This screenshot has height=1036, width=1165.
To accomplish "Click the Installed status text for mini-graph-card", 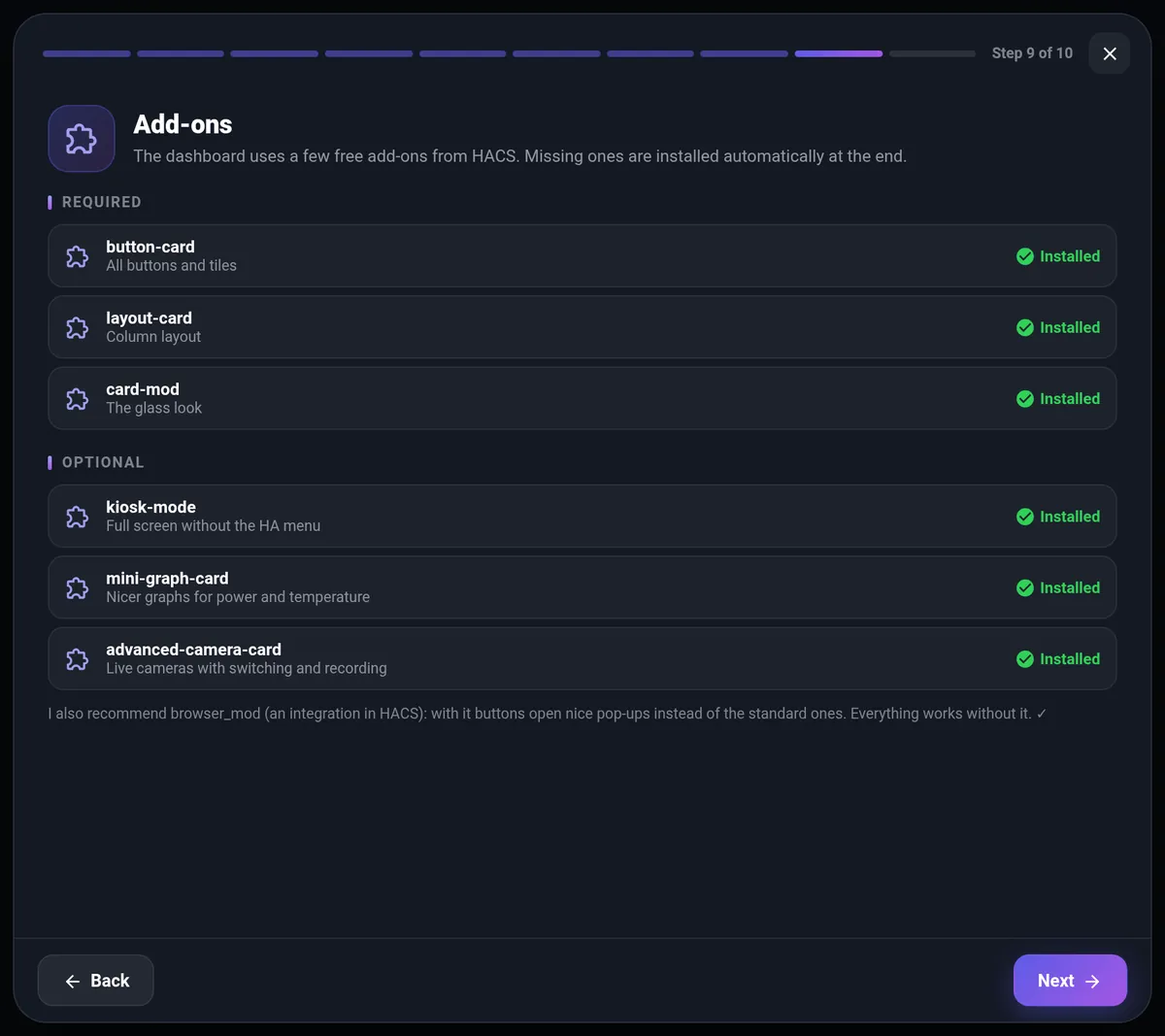I will 1070,587.
